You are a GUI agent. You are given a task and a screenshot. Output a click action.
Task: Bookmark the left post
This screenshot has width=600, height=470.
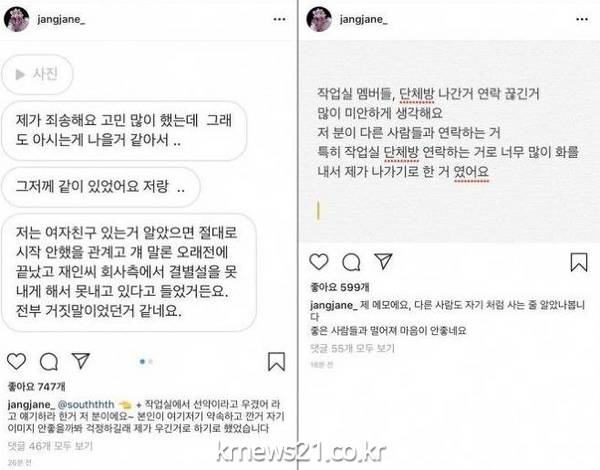click(276, 362)
